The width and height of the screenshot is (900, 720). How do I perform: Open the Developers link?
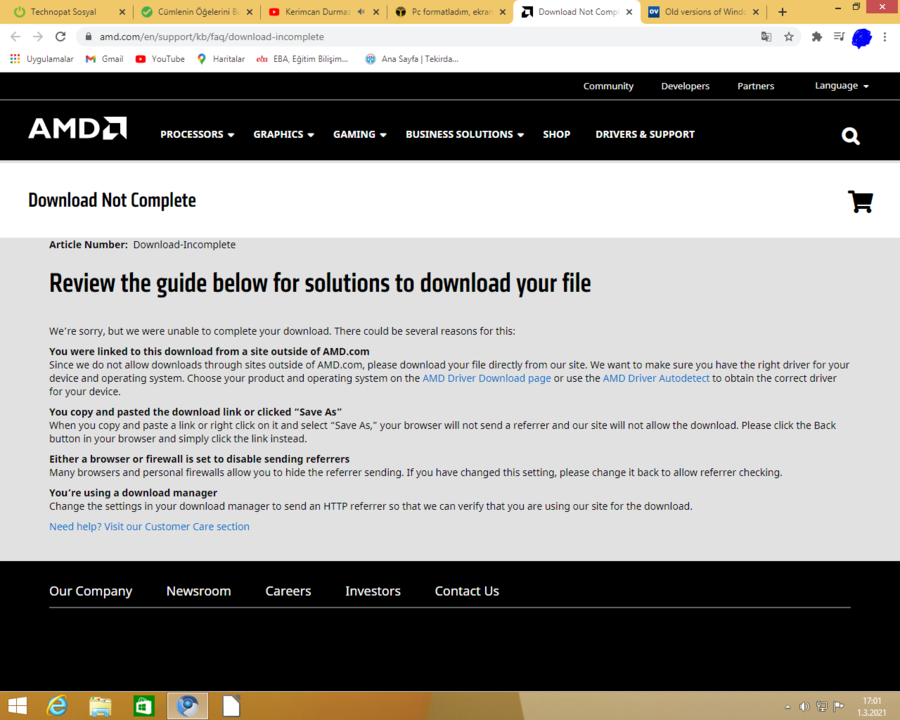click(685, 86)
